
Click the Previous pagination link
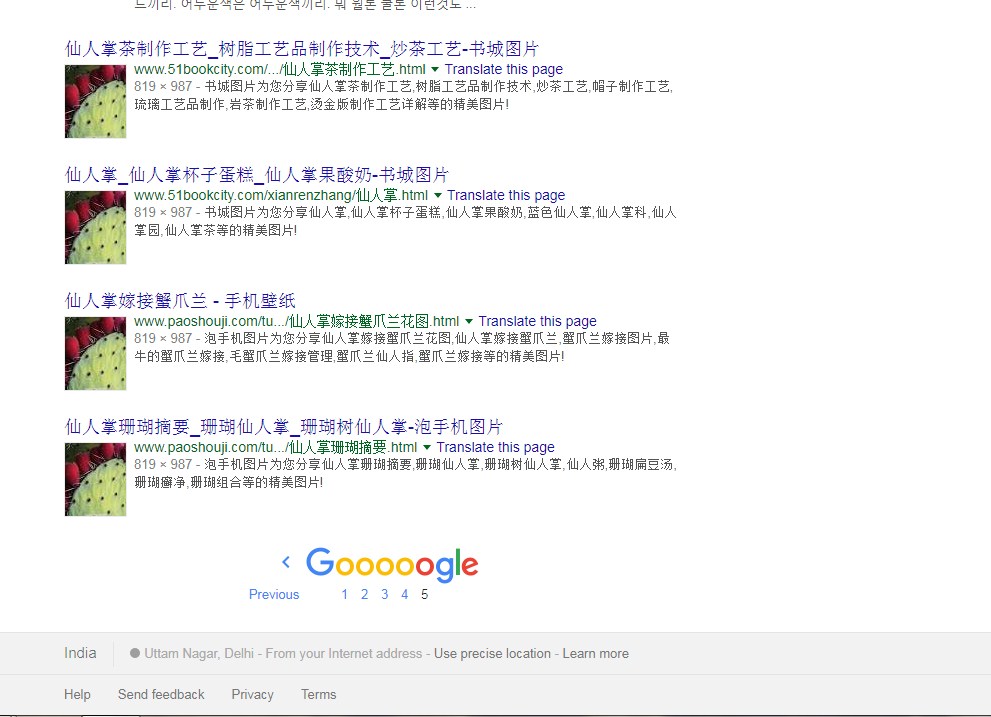[274, 594]
